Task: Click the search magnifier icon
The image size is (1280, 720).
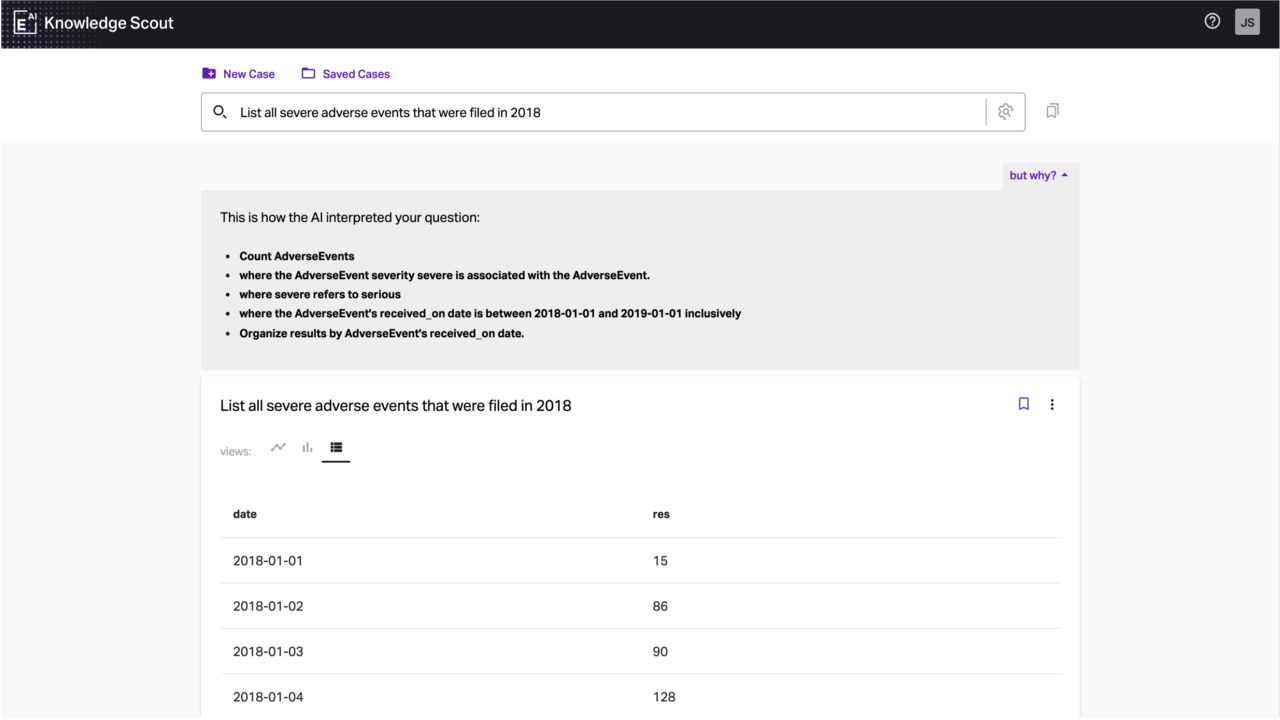Action: 220,112
